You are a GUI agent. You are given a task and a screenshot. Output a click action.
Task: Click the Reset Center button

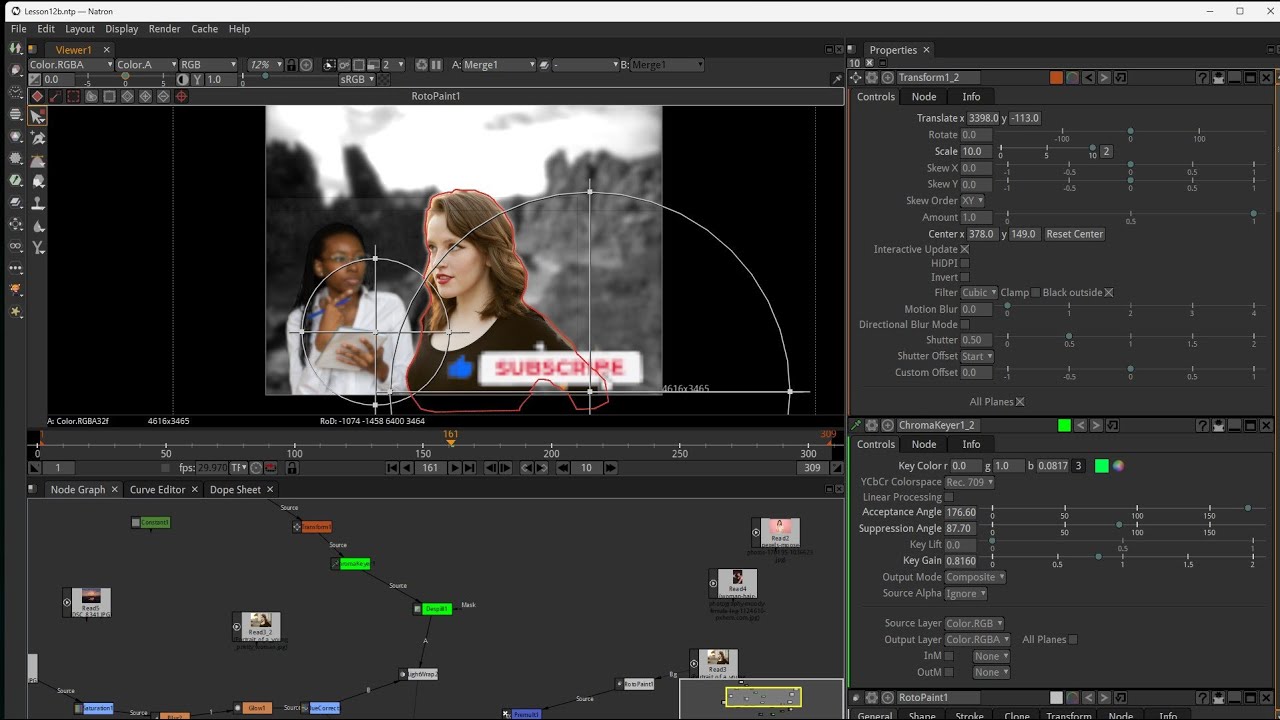pyautogui.click(x=1075, y=234)
